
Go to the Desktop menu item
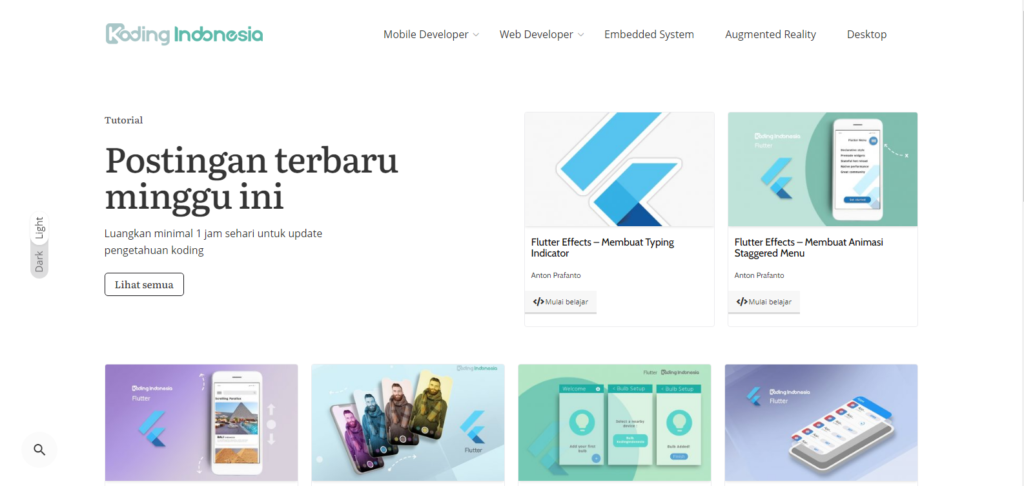(867, 35)
